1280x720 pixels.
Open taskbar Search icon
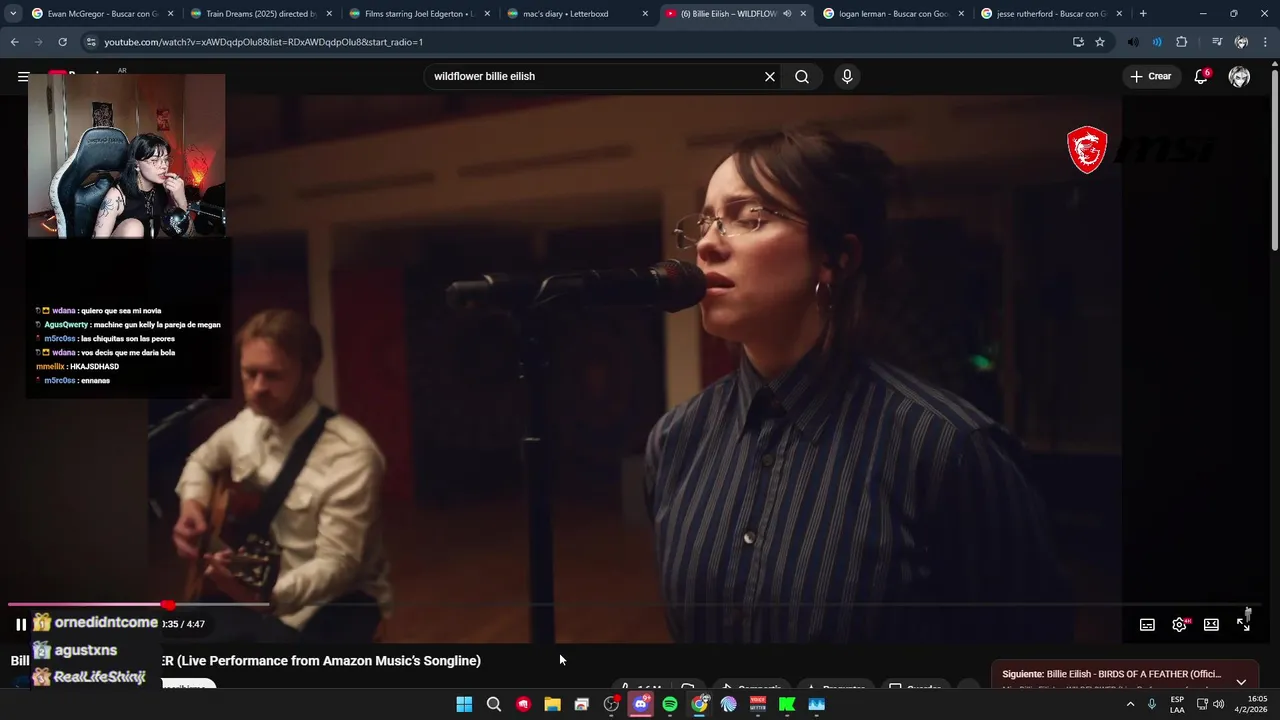(493, 704)
